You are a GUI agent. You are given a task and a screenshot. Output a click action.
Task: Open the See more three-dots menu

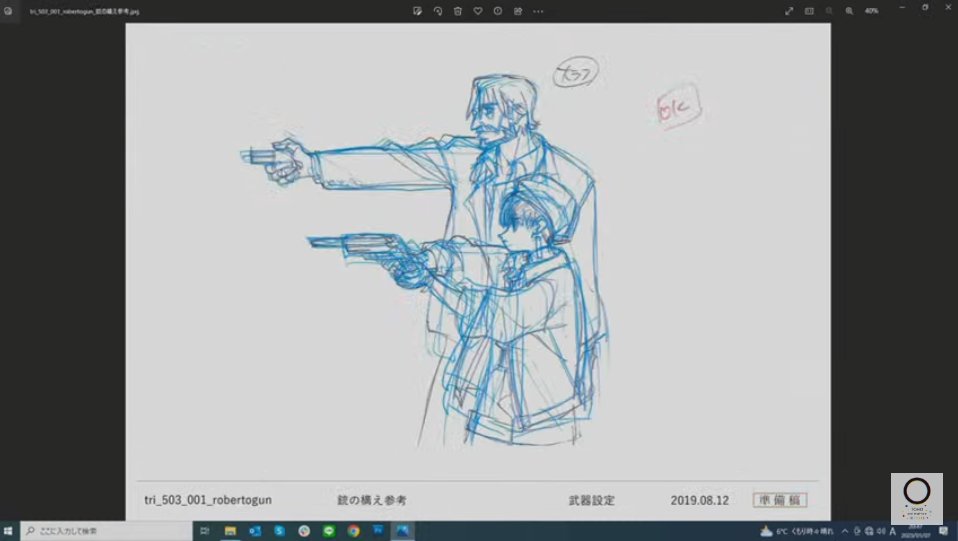coord(538,11)
